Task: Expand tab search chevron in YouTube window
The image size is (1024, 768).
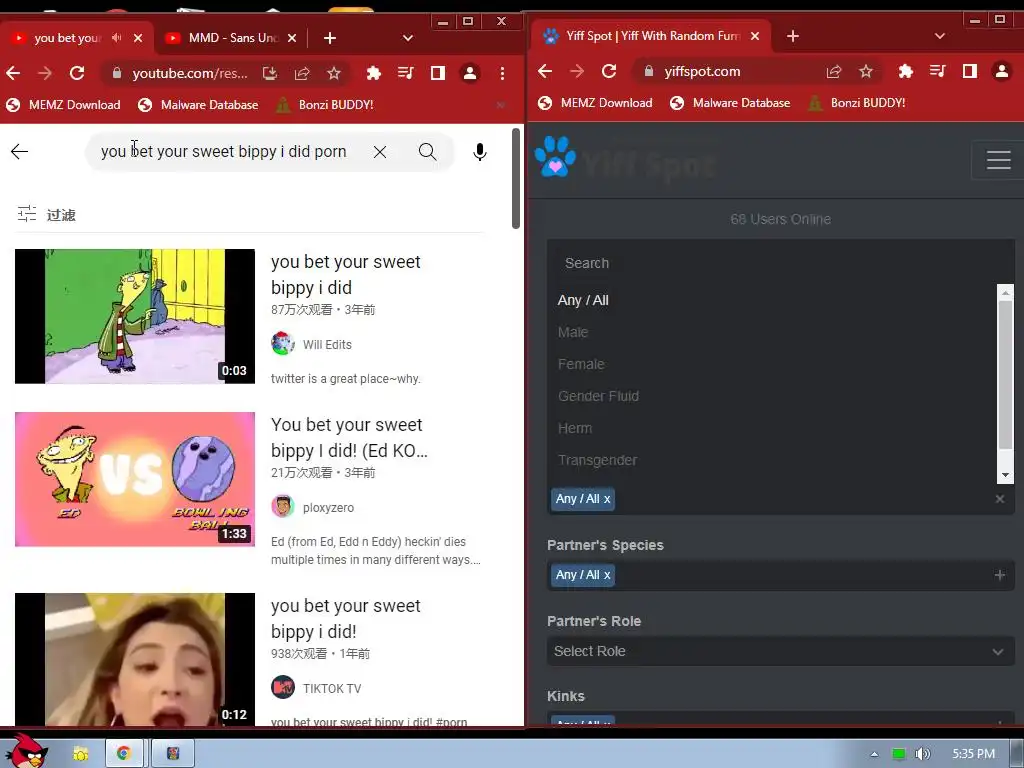Action: pyautogui.click(x=408, y=39)
